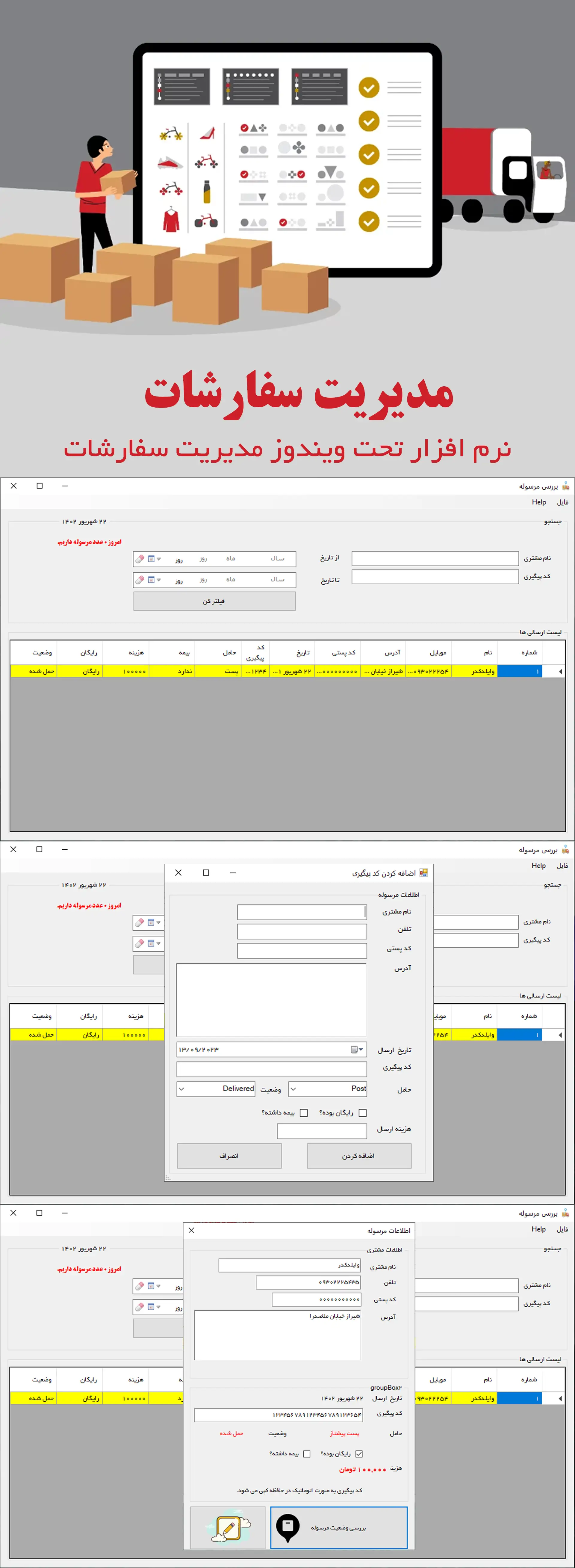This screenshot has height=1568, width=575.
Task: Click the فیلتر کن button in first window
Action: 214,601
